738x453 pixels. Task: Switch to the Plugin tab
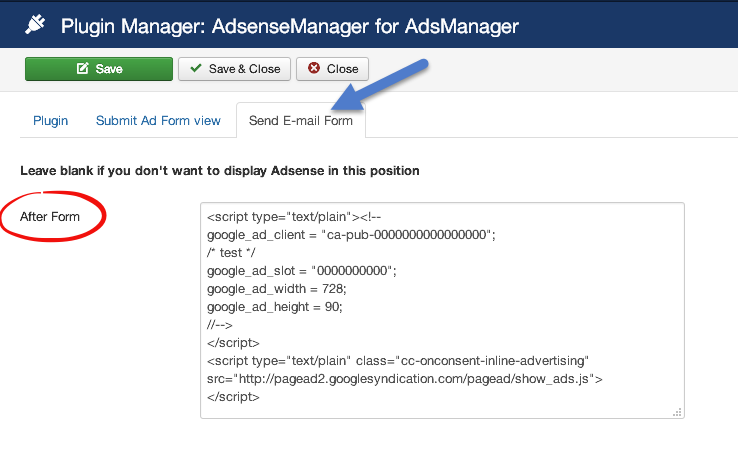coord(50,121)
